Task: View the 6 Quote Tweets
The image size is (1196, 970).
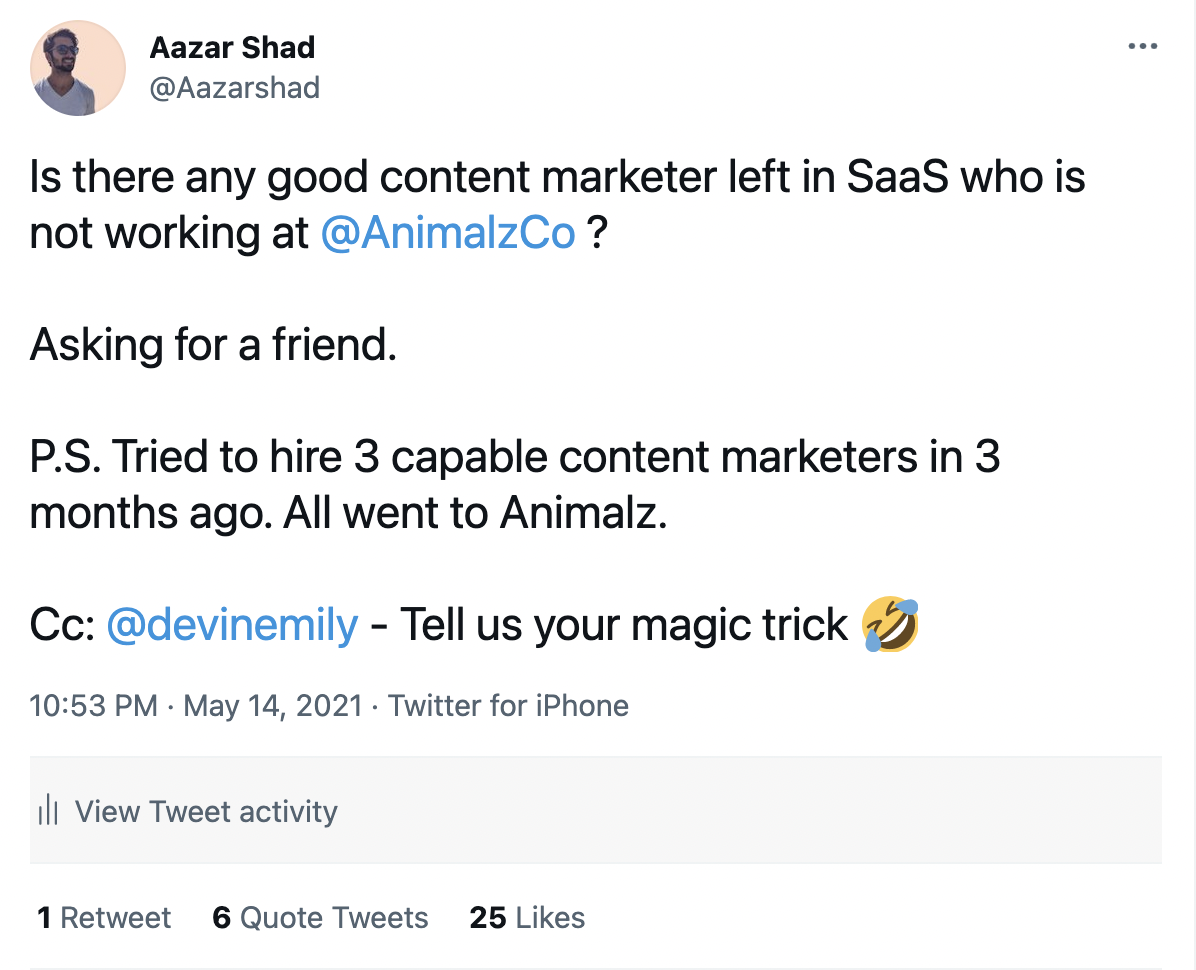Action: click(320, 918)
